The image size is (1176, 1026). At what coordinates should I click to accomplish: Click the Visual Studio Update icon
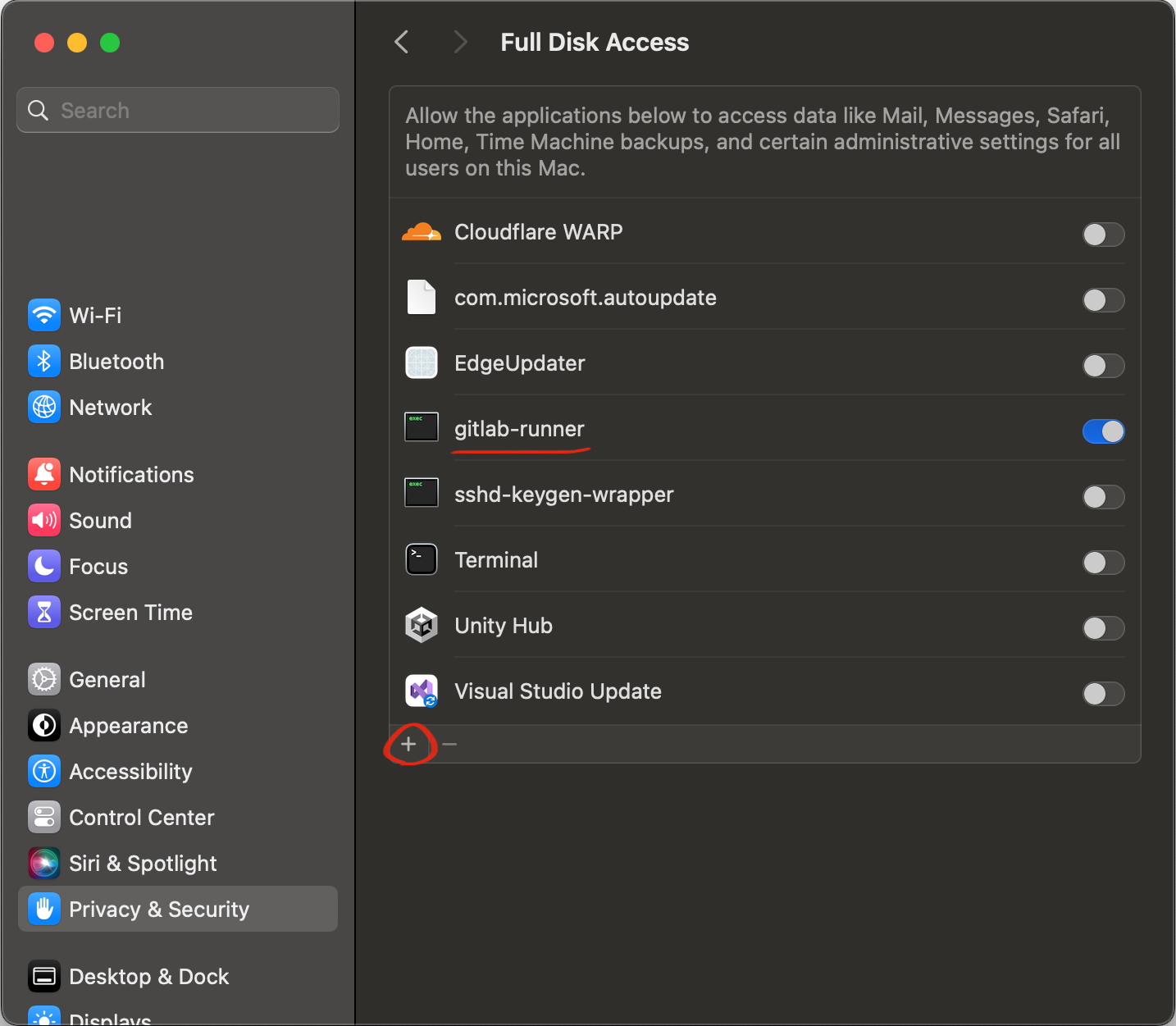(422, 691)
